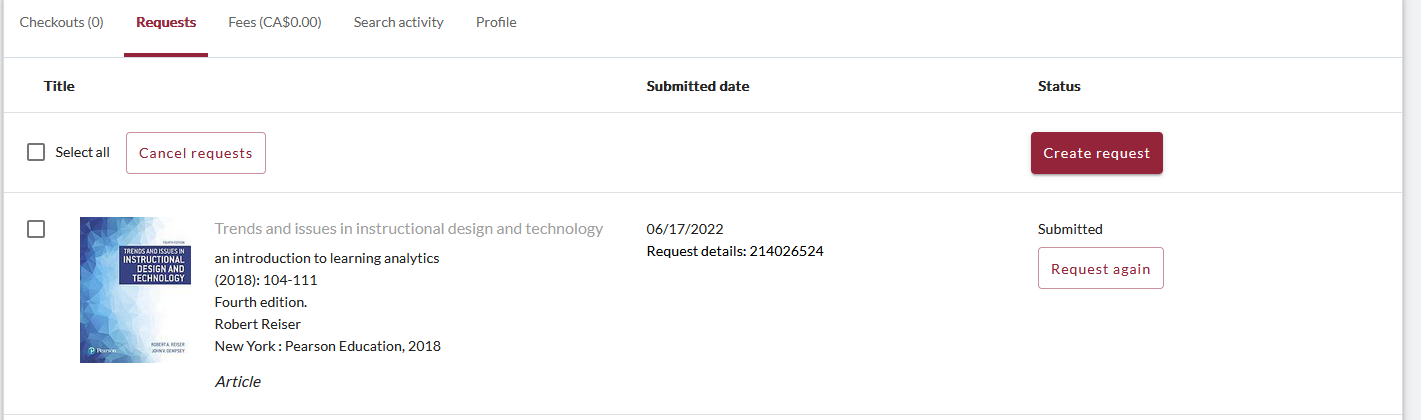The width and height of the screenshot is (1421, 420).
Task: Click the Request again button
Action: click(x=1101, y=268)
